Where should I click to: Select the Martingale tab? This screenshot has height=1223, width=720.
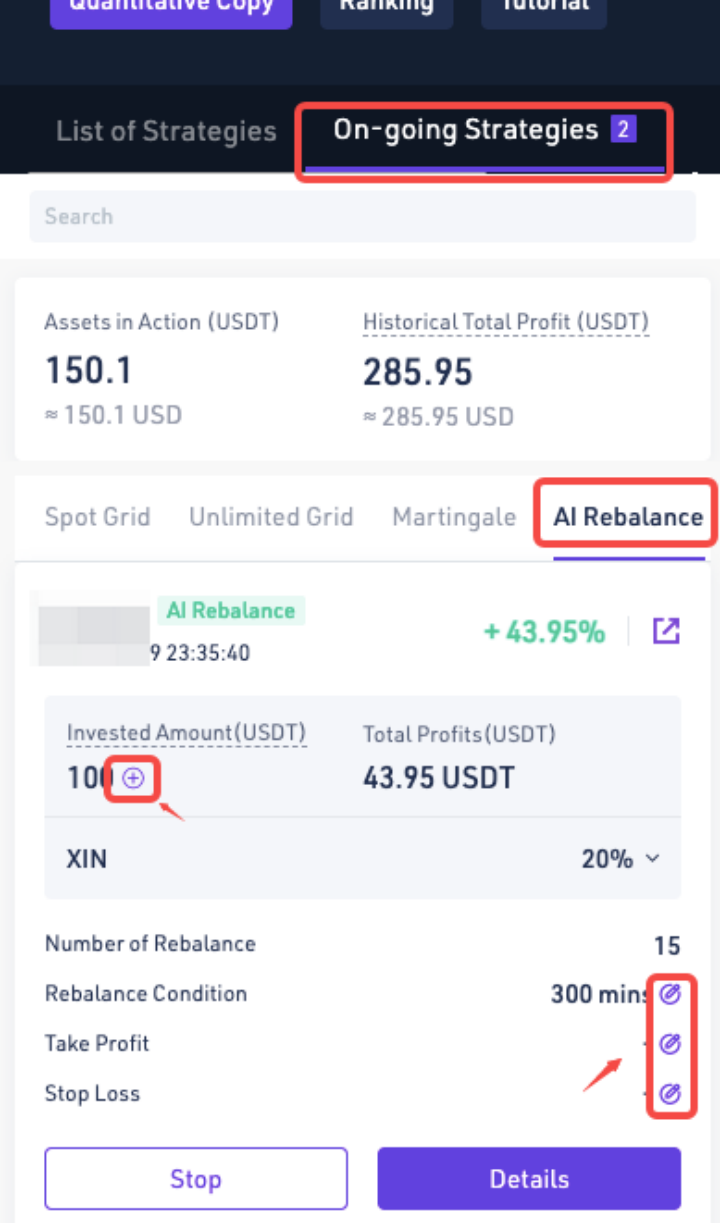(454, 517)
